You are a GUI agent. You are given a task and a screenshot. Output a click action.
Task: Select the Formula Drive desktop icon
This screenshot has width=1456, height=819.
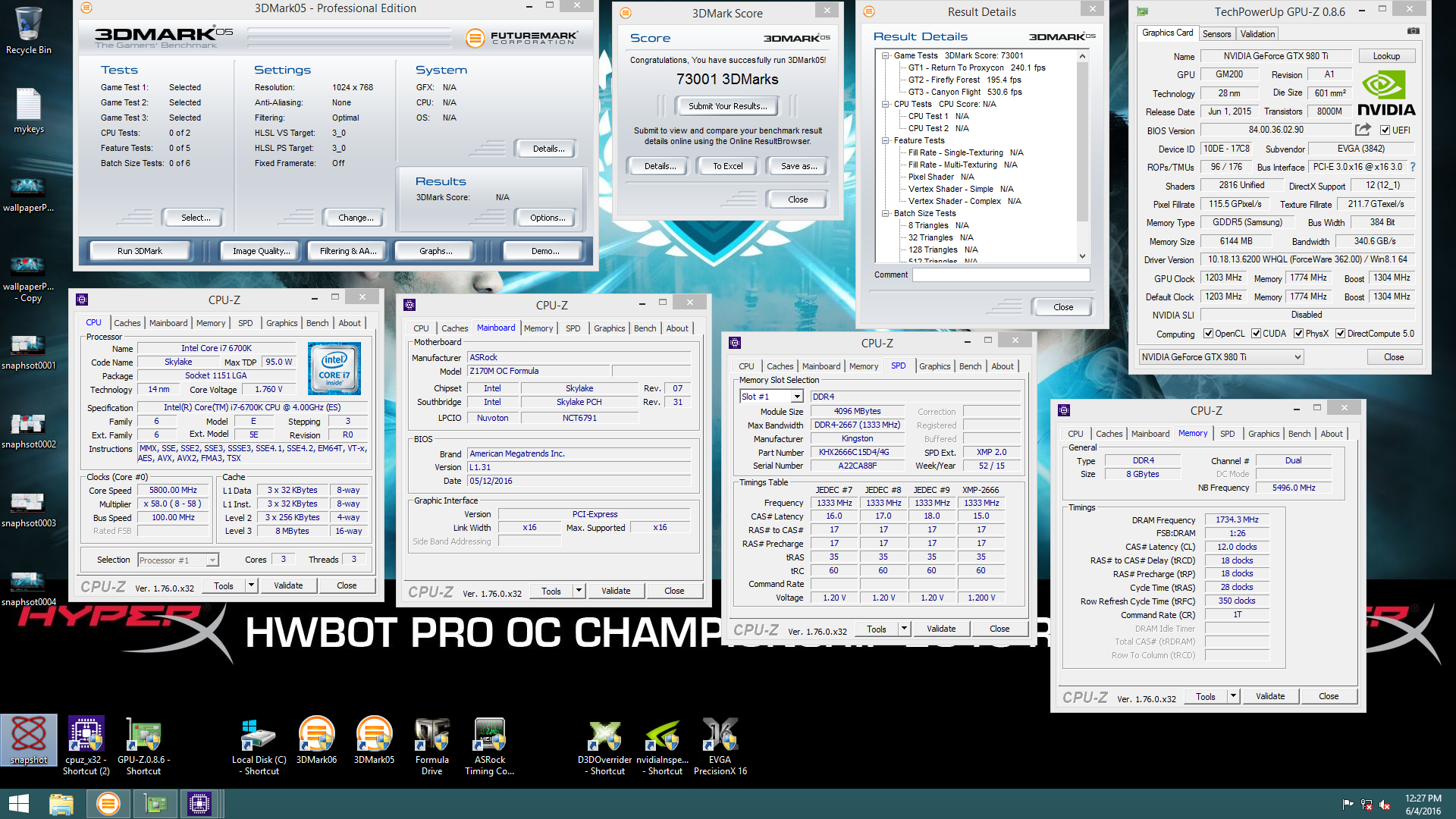(x=431, y=746)
